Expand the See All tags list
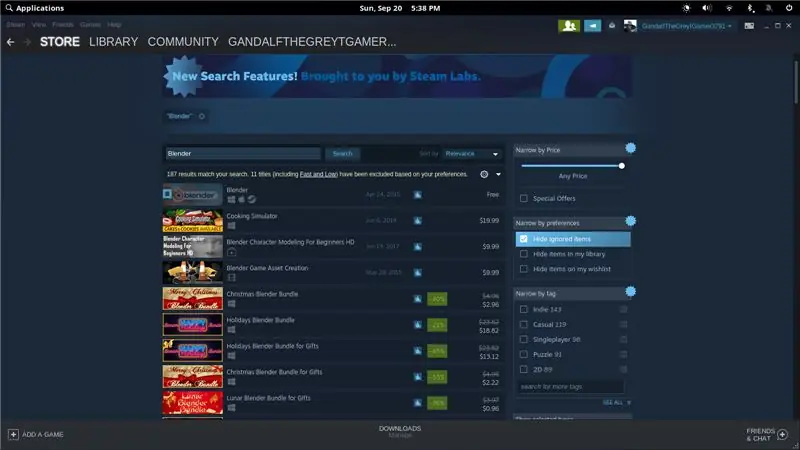800x450 pixels. click(617, 403)
